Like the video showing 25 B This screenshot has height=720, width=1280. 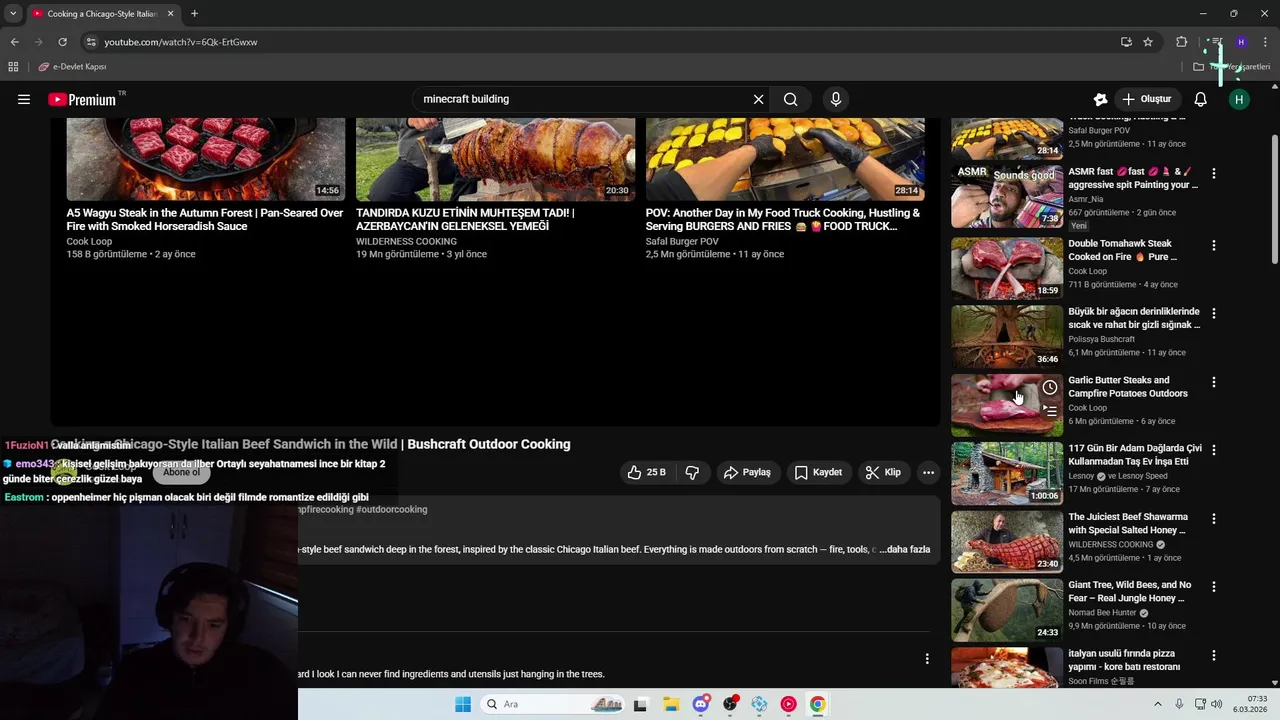click(646, 472)
